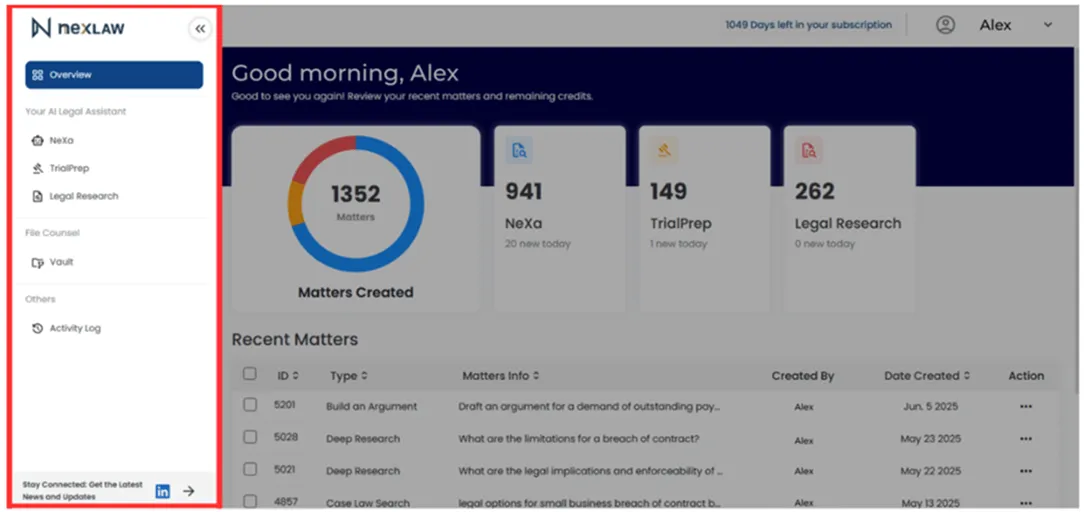Open the outstanding payment demand argument matter
The height and width of the screenshot is (512, 1084).
click(589, 406)
